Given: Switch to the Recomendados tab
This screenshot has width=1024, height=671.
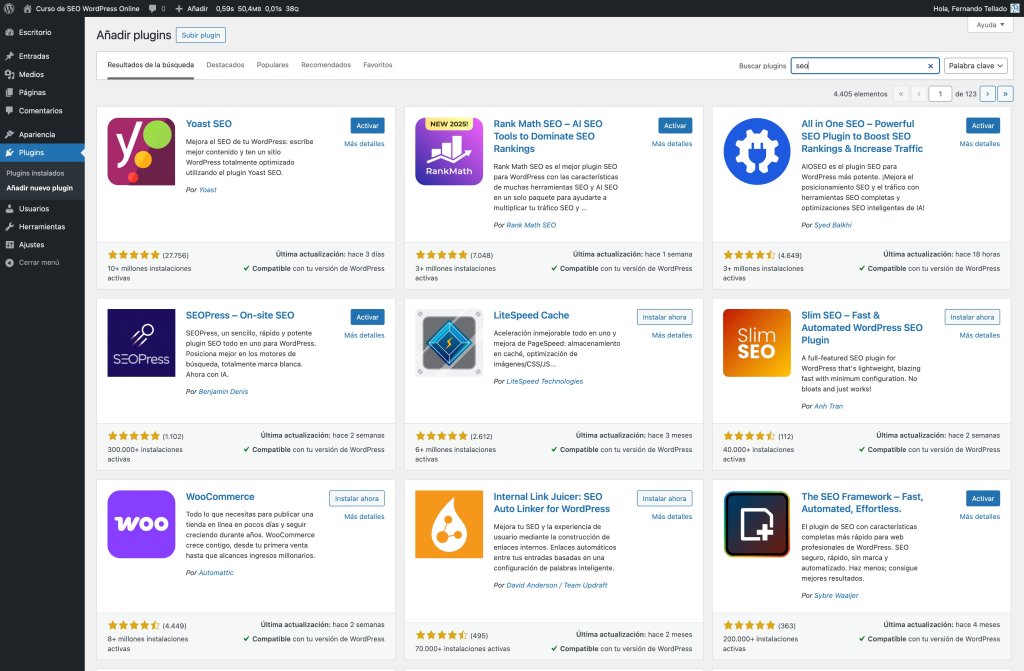Looking at the screenshot, I should coord(326,65).
